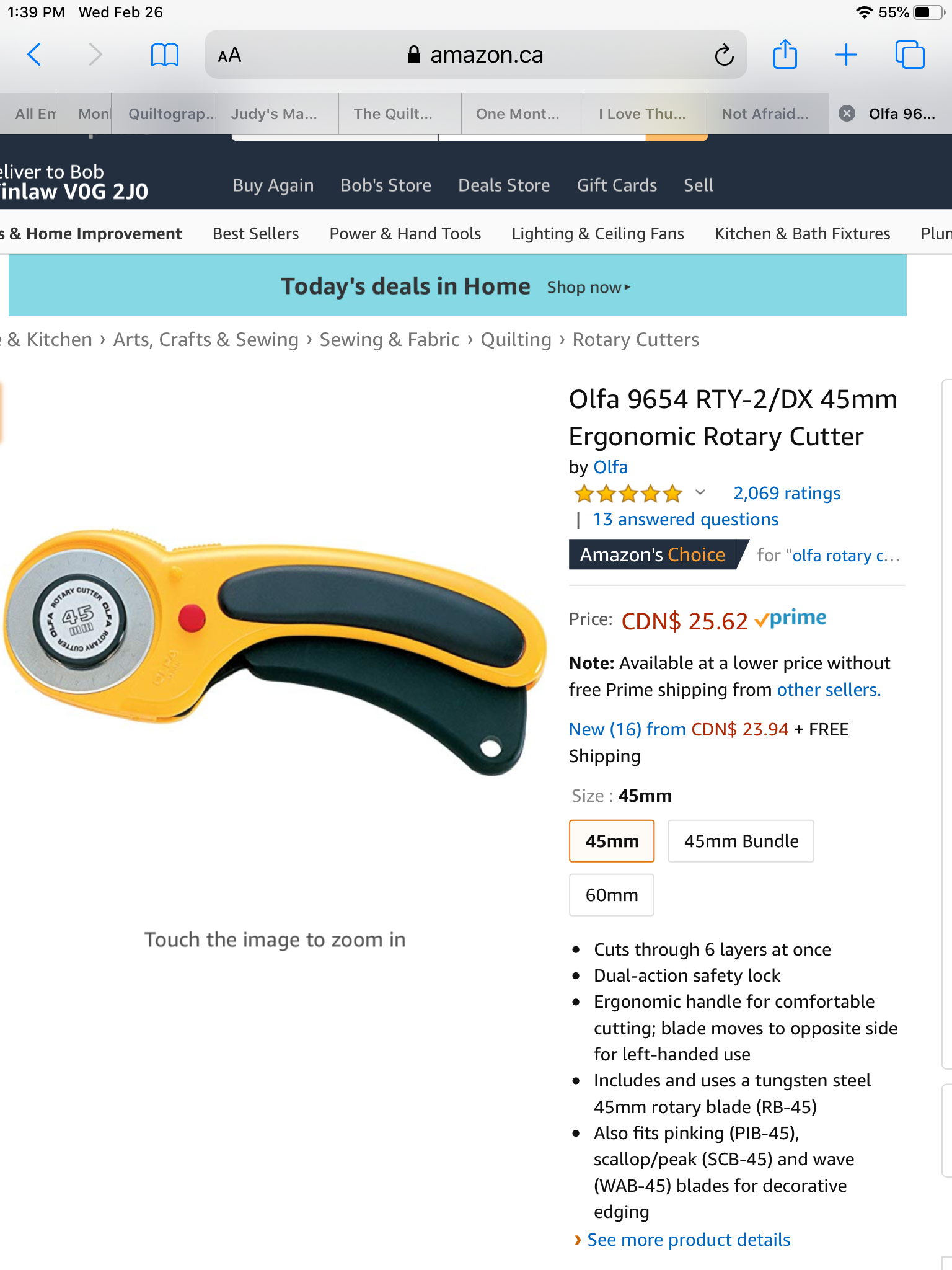Select the 45mm size option
Screen dimensions: 952x1270
(x=612, y=841)
